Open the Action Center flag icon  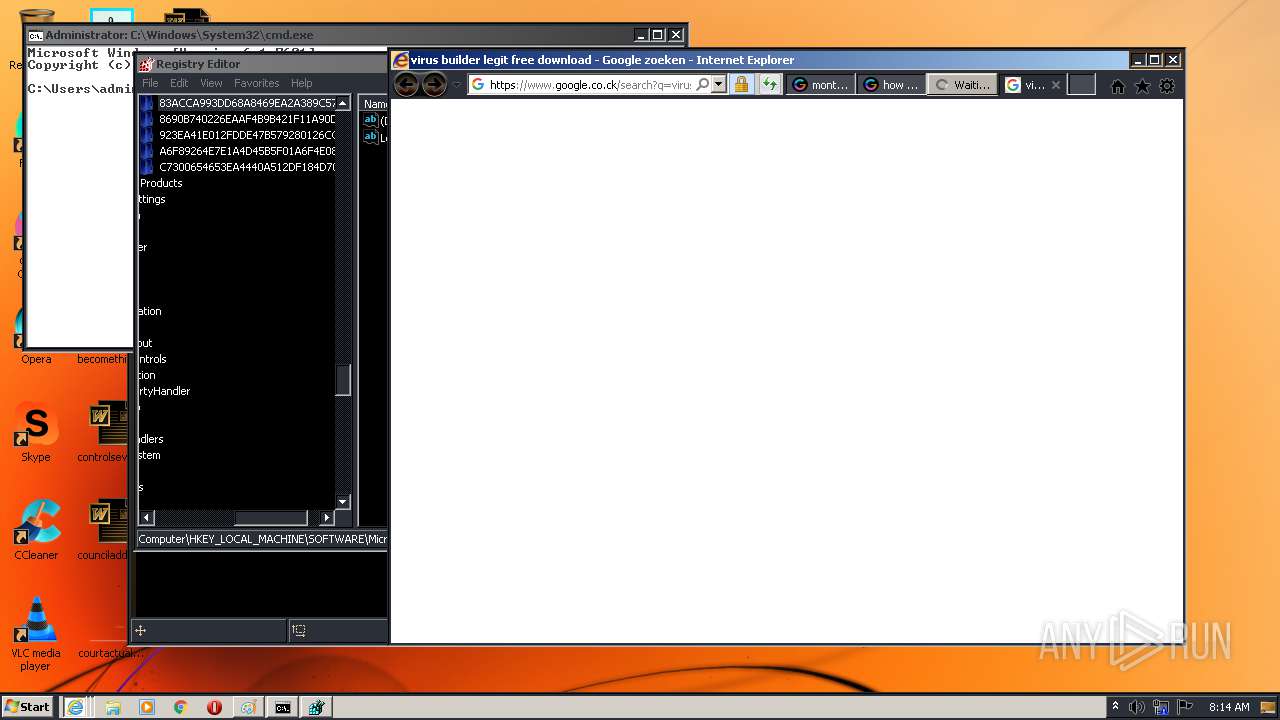[x=1185, y=707]
